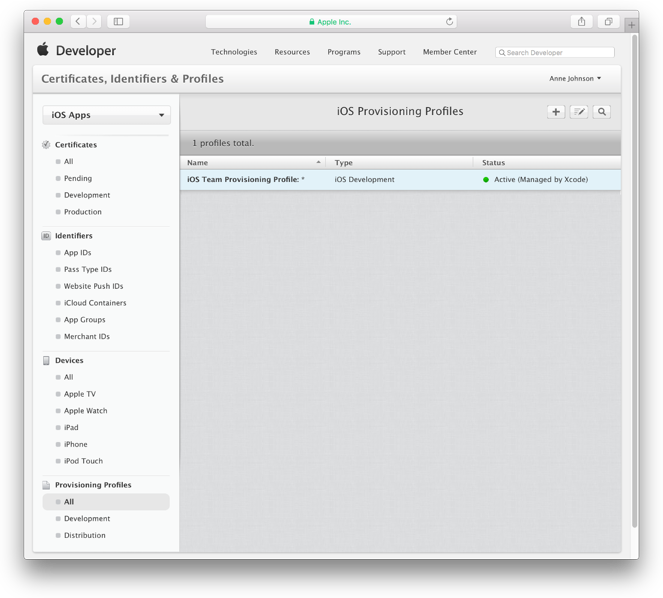The width and height of the screenshot is (663, 598).
Task: Click Active (Managed by Xcode) status
Action: [541, 180]
